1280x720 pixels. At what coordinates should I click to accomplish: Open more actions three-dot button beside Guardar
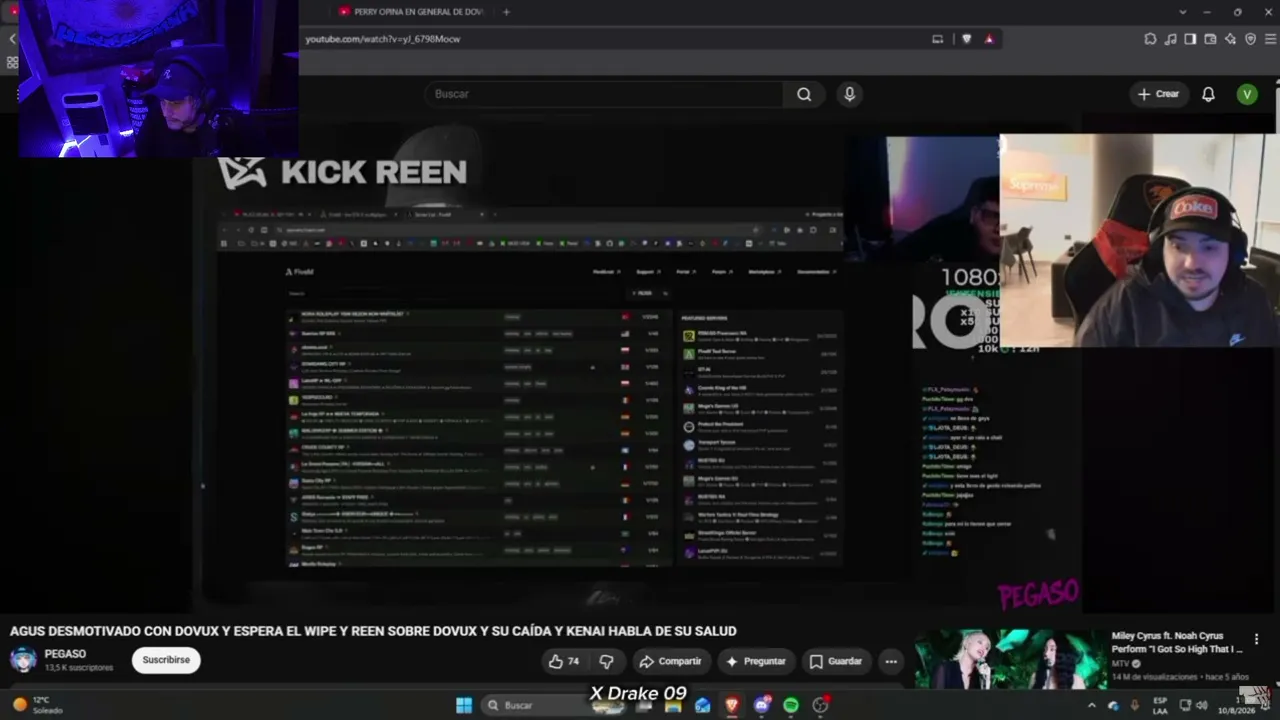pos(891,661)
